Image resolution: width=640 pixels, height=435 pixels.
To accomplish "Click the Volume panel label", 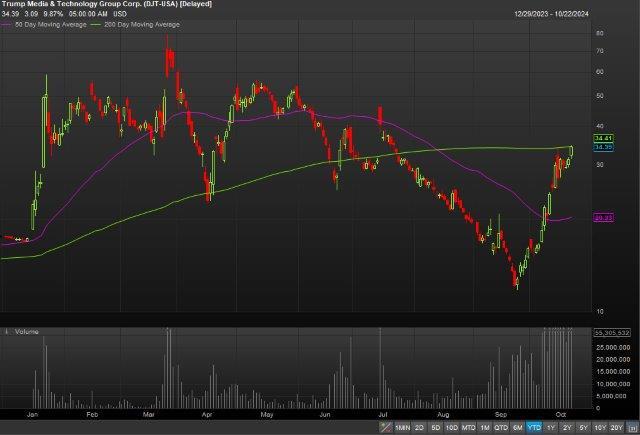I will pyautogui.click(x=27, y=332).
